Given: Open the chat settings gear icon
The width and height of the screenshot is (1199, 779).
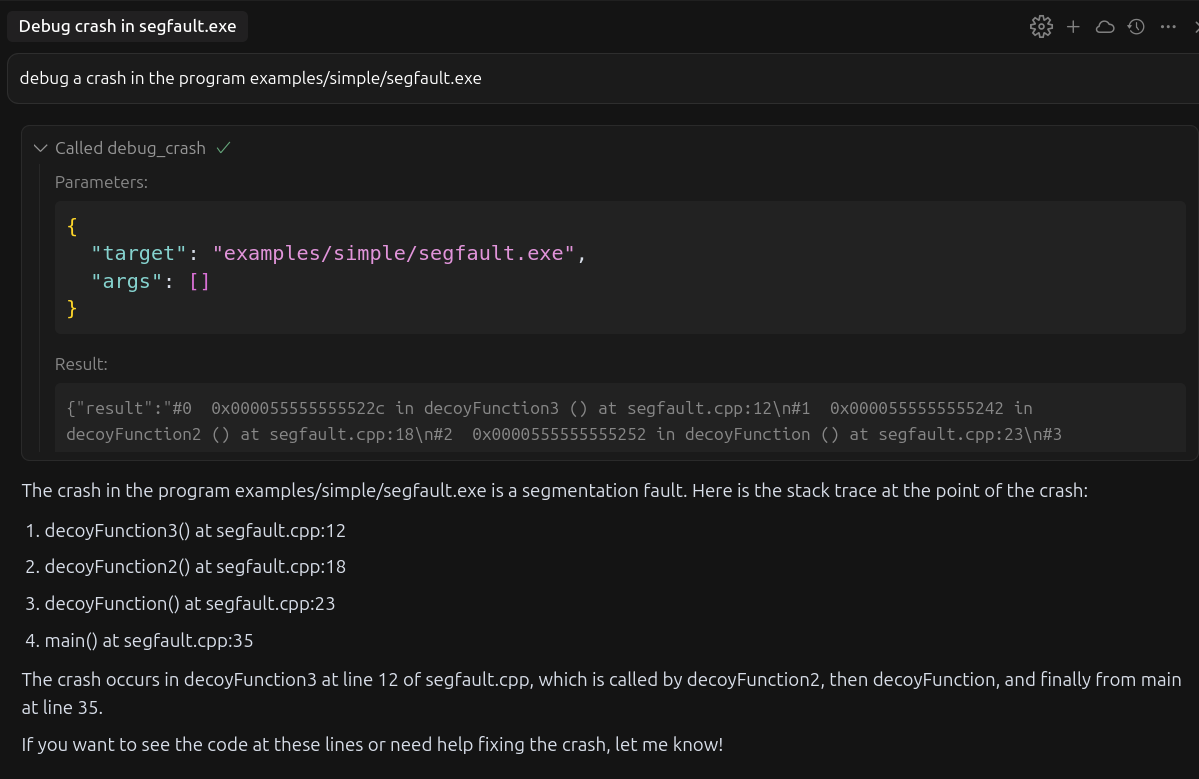Looking at the screenshot, I should 1041,27.
